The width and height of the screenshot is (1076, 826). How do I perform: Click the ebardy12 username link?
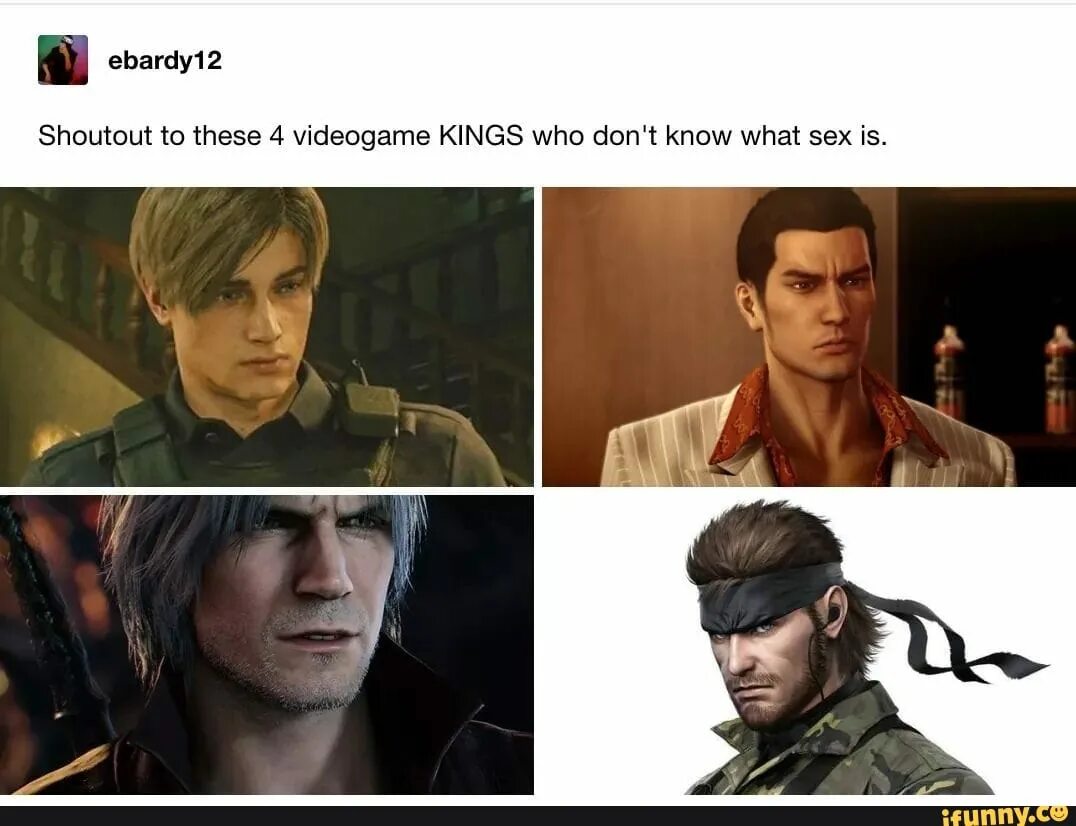pos(165,60)
